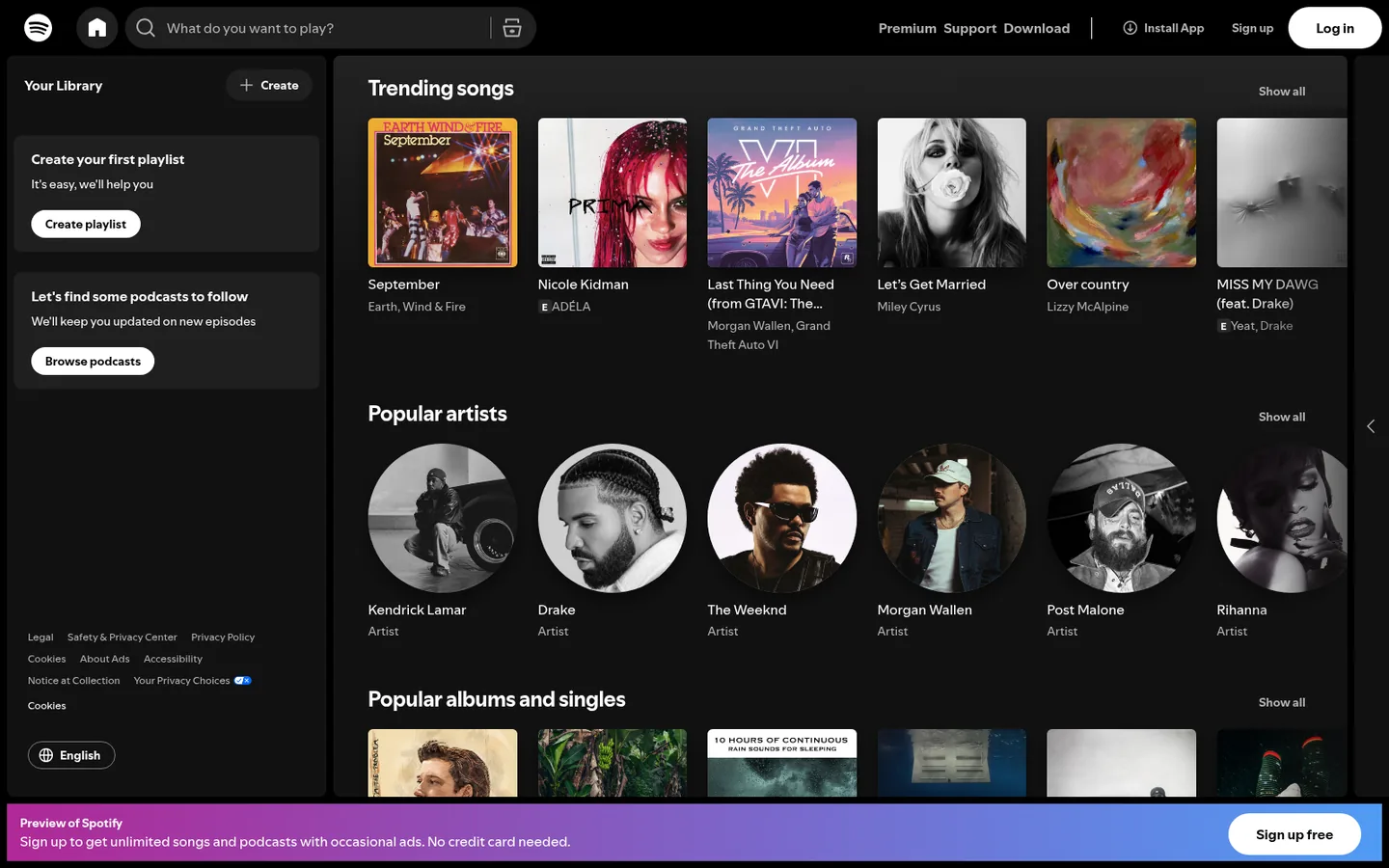1389x868 pixels.
Task: Select the Drake artist name text
Action: pyautogui.click(x=557, y=610)
